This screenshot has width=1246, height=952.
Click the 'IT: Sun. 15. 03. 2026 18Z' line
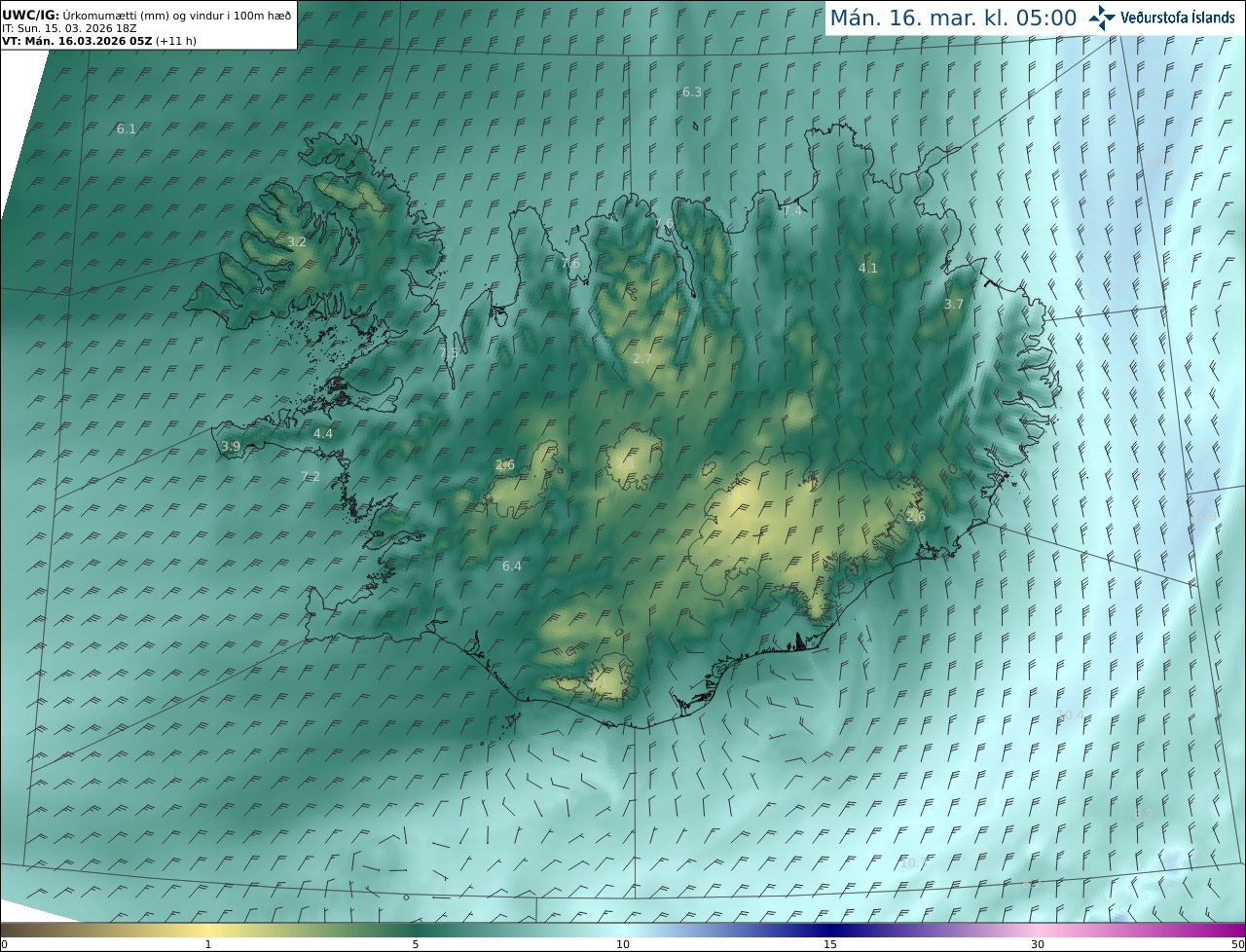69,28
